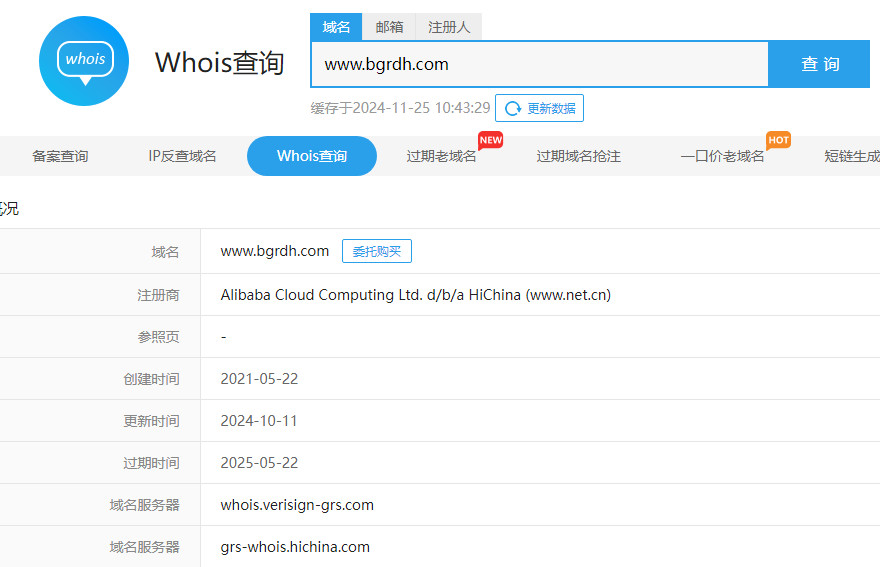Click the Whois查询 page title
Image resolution: width=880 pixels, height=567 pixels.
(219, 62)
